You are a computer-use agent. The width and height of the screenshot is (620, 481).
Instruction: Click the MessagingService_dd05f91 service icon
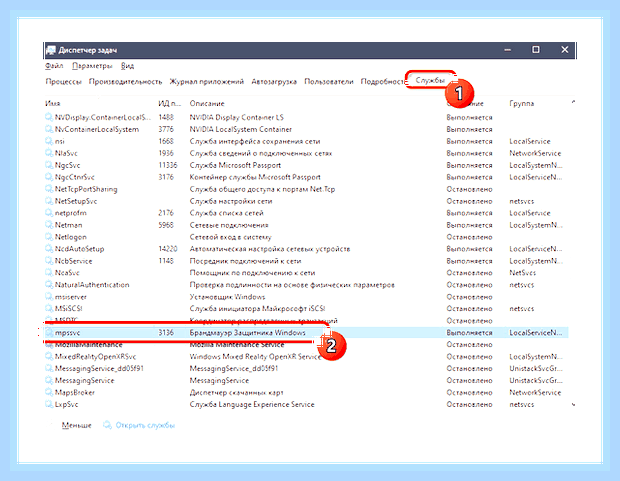tap(49, 368)
